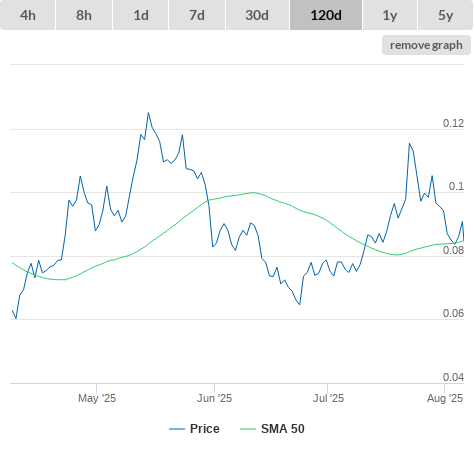Click the Aug '25 axis label
This screenshot has height=455, width=474.
[x=445, y=398]
